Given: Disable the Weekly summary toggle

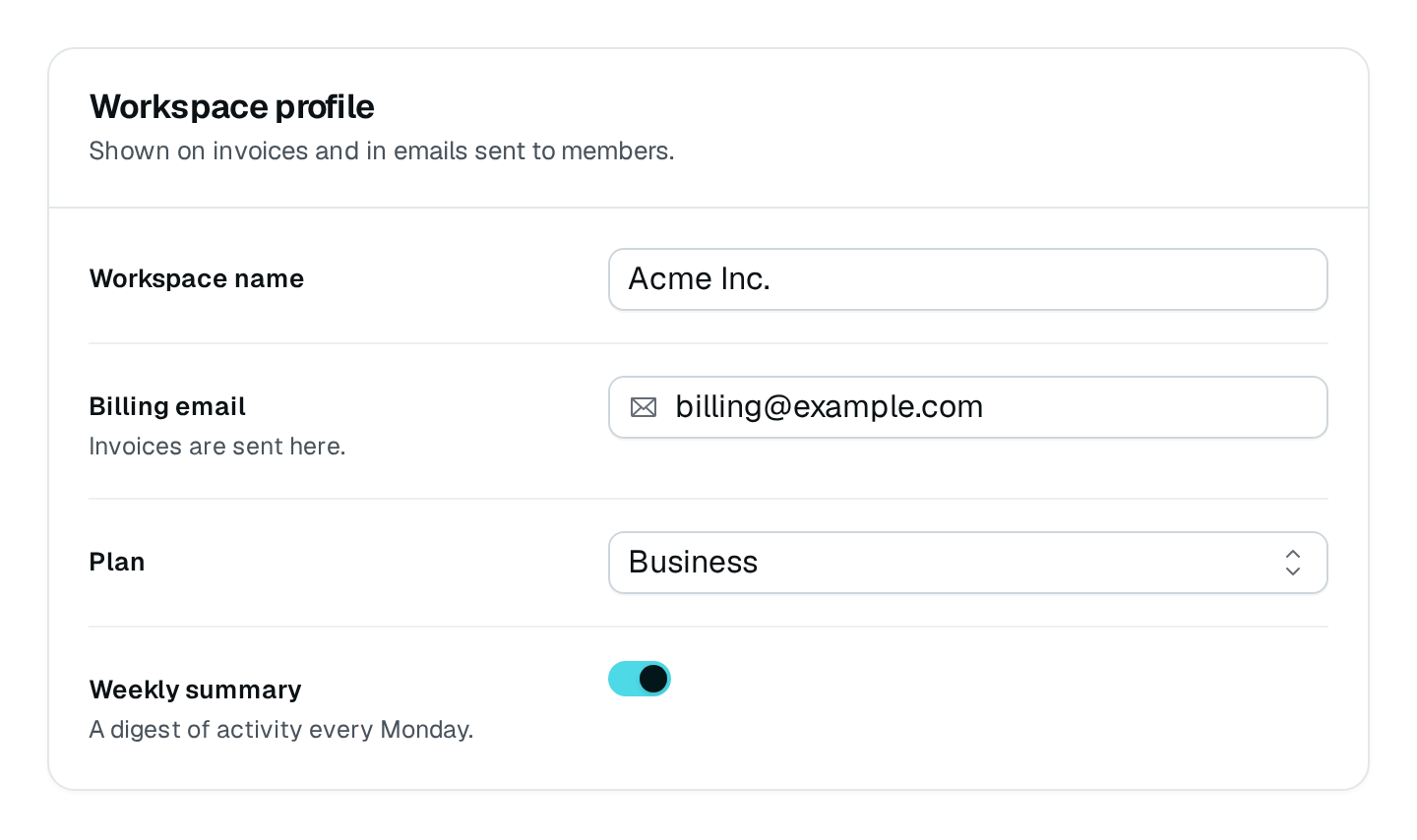Looking at the screenshot, I should point(640,679).
